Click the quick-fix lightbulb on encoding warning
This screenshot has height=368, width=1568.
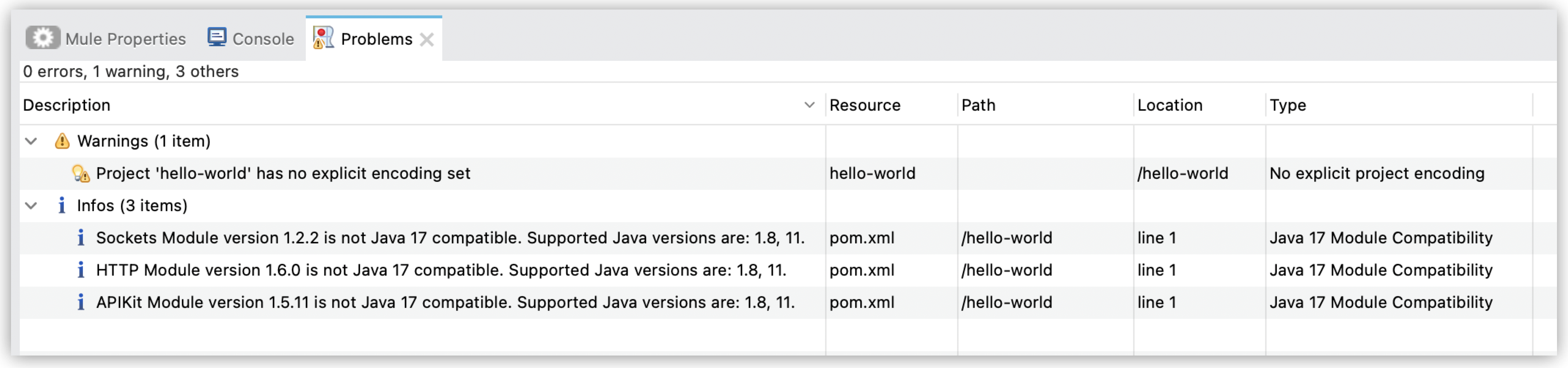tap(80, 173)
